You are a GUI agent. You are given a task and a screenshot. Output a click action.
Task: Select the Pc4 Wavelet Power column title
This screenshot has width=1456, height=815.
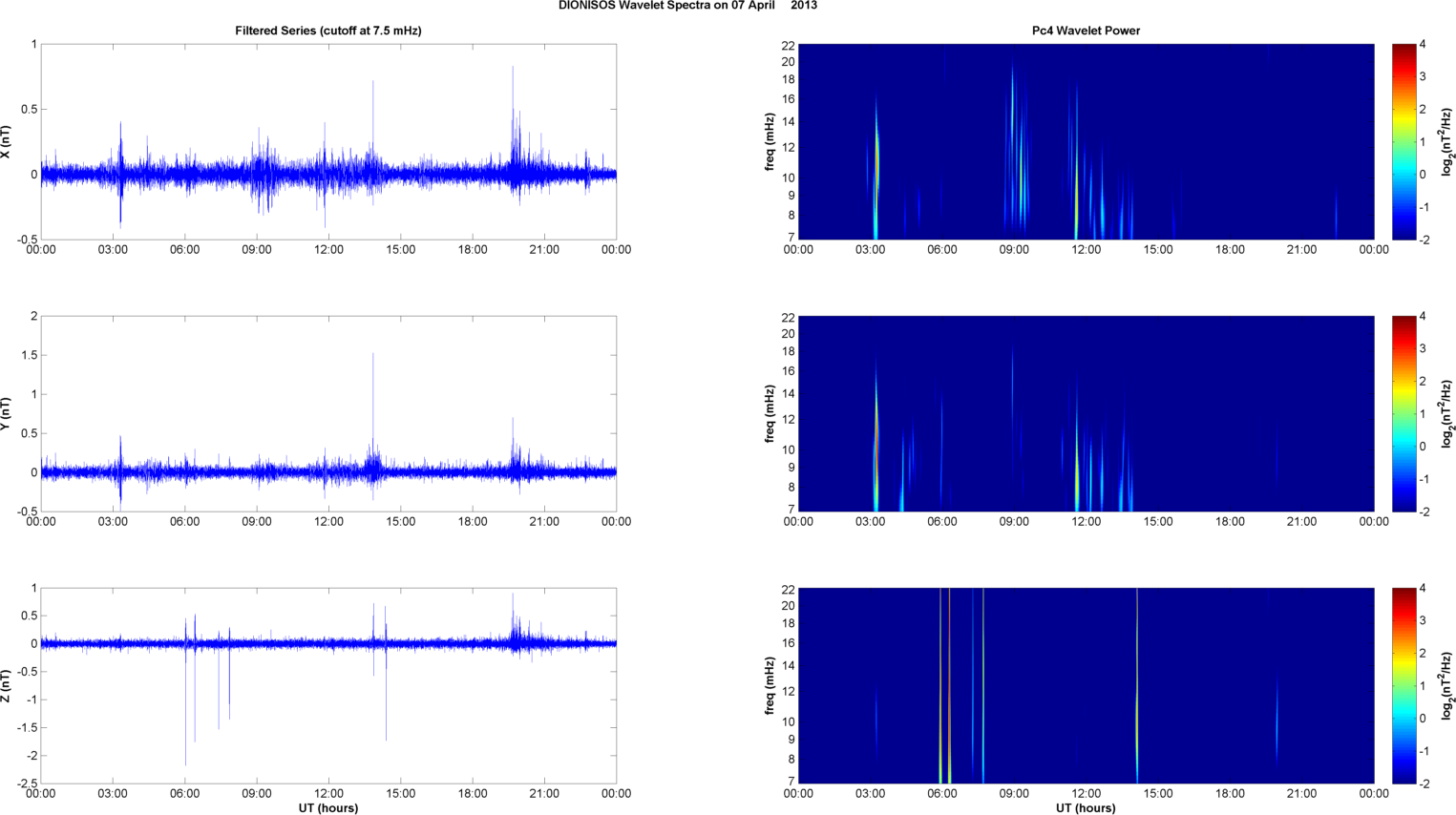(1086, 31)
